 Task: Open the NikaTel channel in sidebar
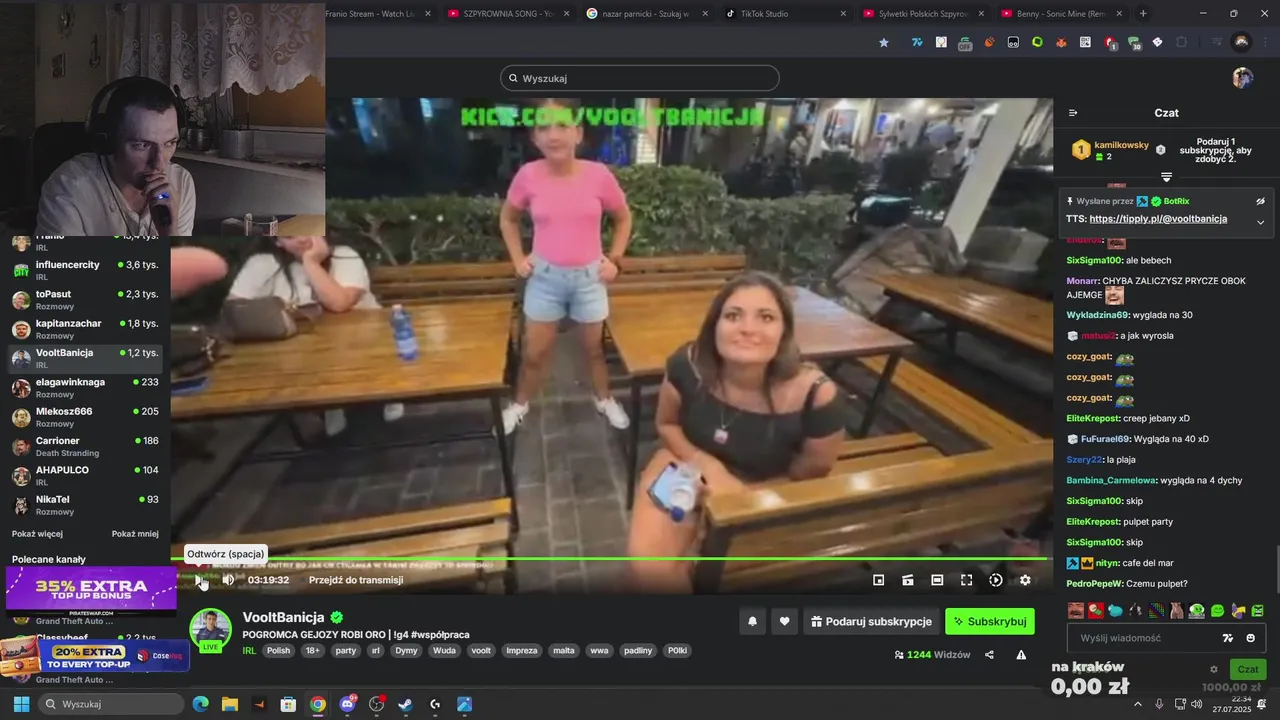[x=85, y=505]
